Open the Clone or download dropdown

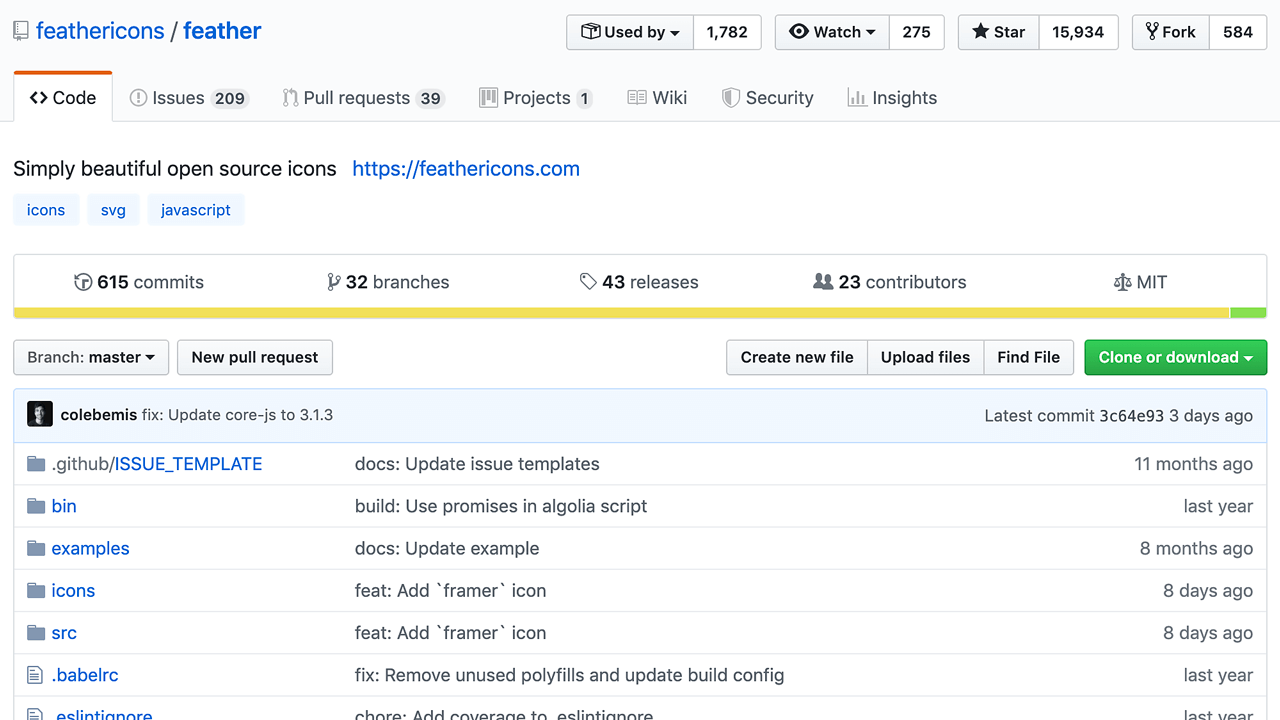[x=1175, y=357]
